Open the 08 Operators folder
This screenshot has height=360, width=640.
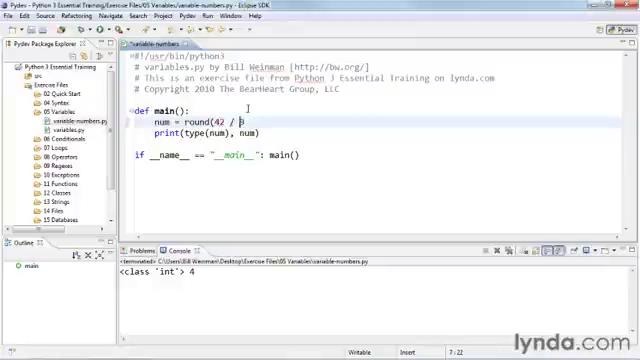60,157
